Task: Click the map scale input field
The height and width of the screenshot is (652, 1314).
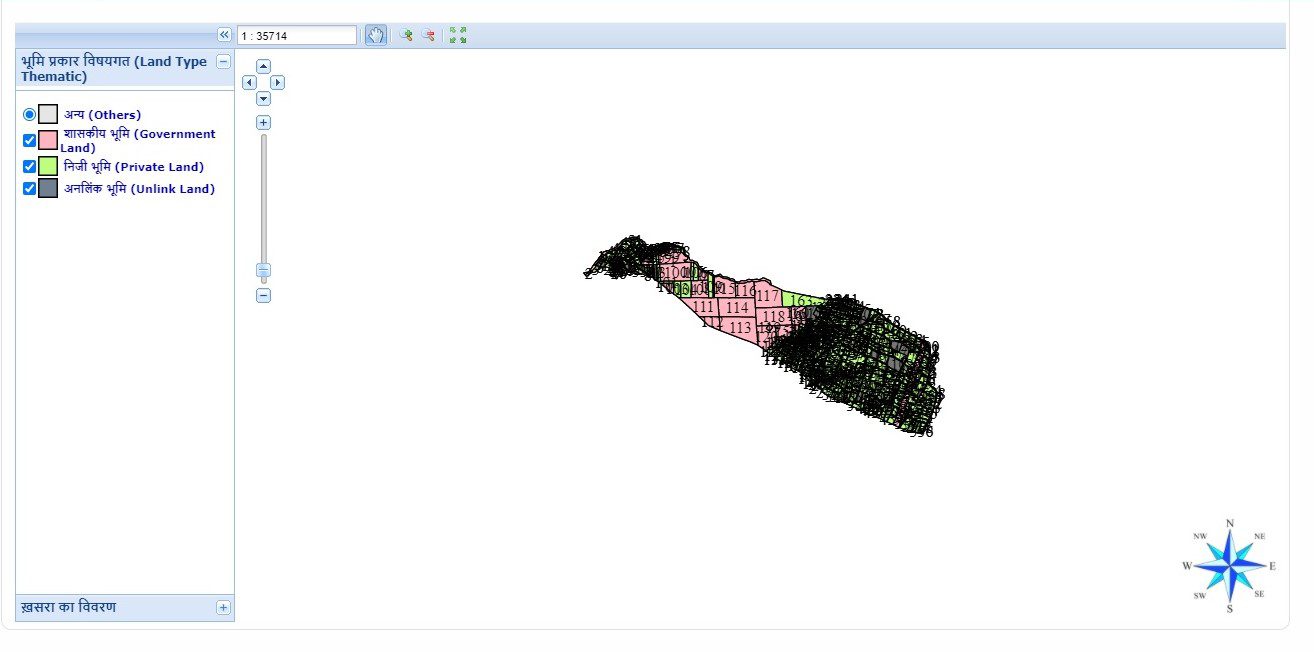Action: click(296, 36)
